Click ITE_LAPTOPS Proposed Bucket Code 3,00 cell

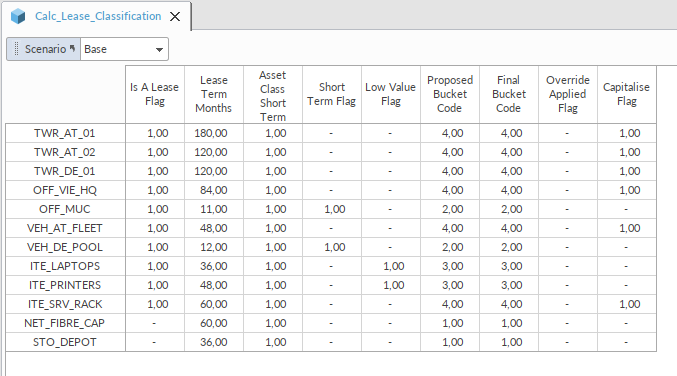pyautogui.click(x=450, y=266)
